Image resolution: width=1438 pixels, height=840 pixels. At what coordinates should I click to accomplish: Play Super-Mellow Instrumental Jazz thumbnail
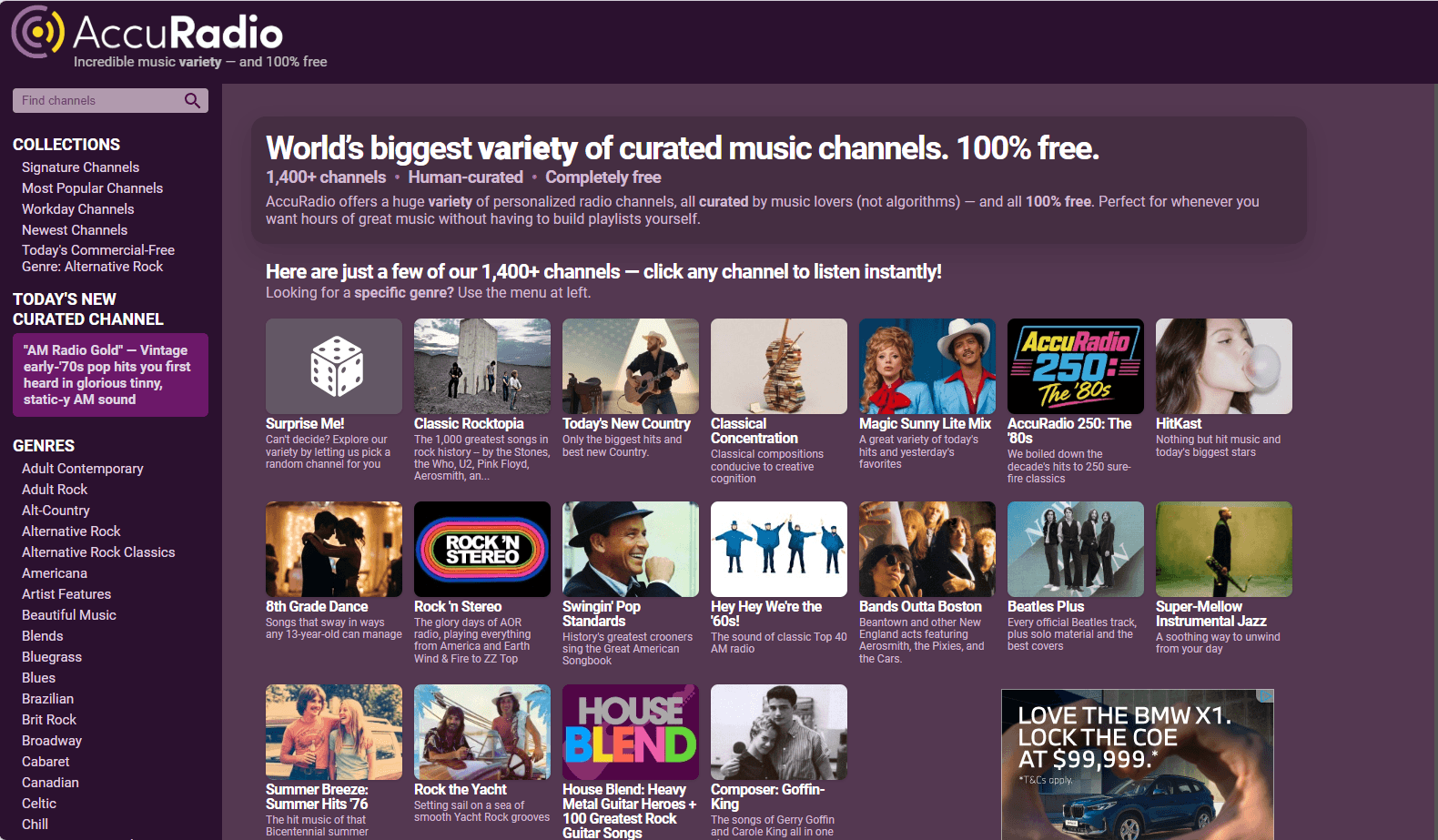coord(1224,549)
